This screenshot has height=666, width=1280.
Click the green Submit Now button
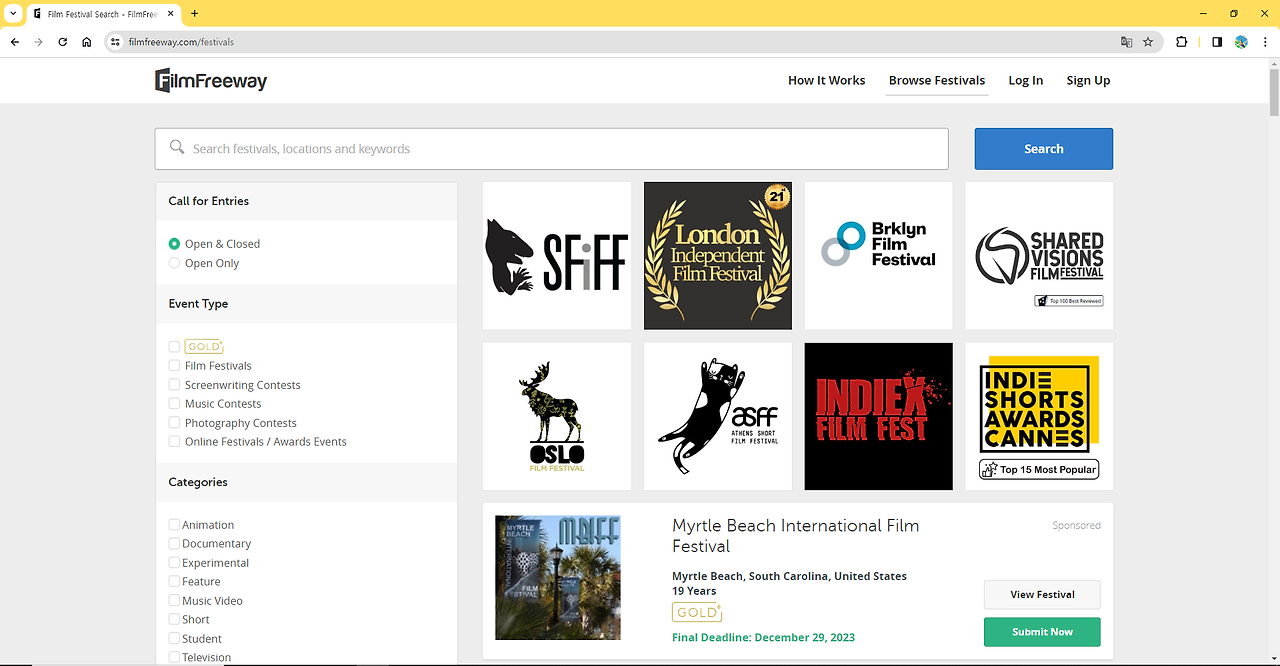1042,632
